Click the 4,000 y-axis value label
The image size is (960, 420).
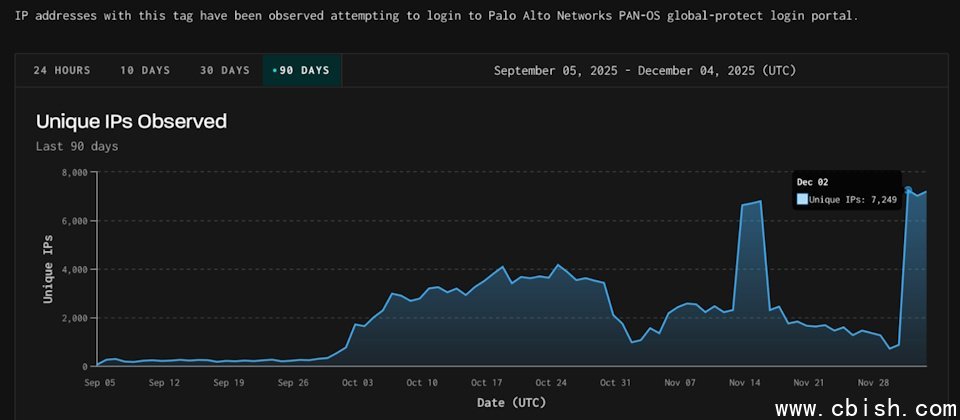73,269
